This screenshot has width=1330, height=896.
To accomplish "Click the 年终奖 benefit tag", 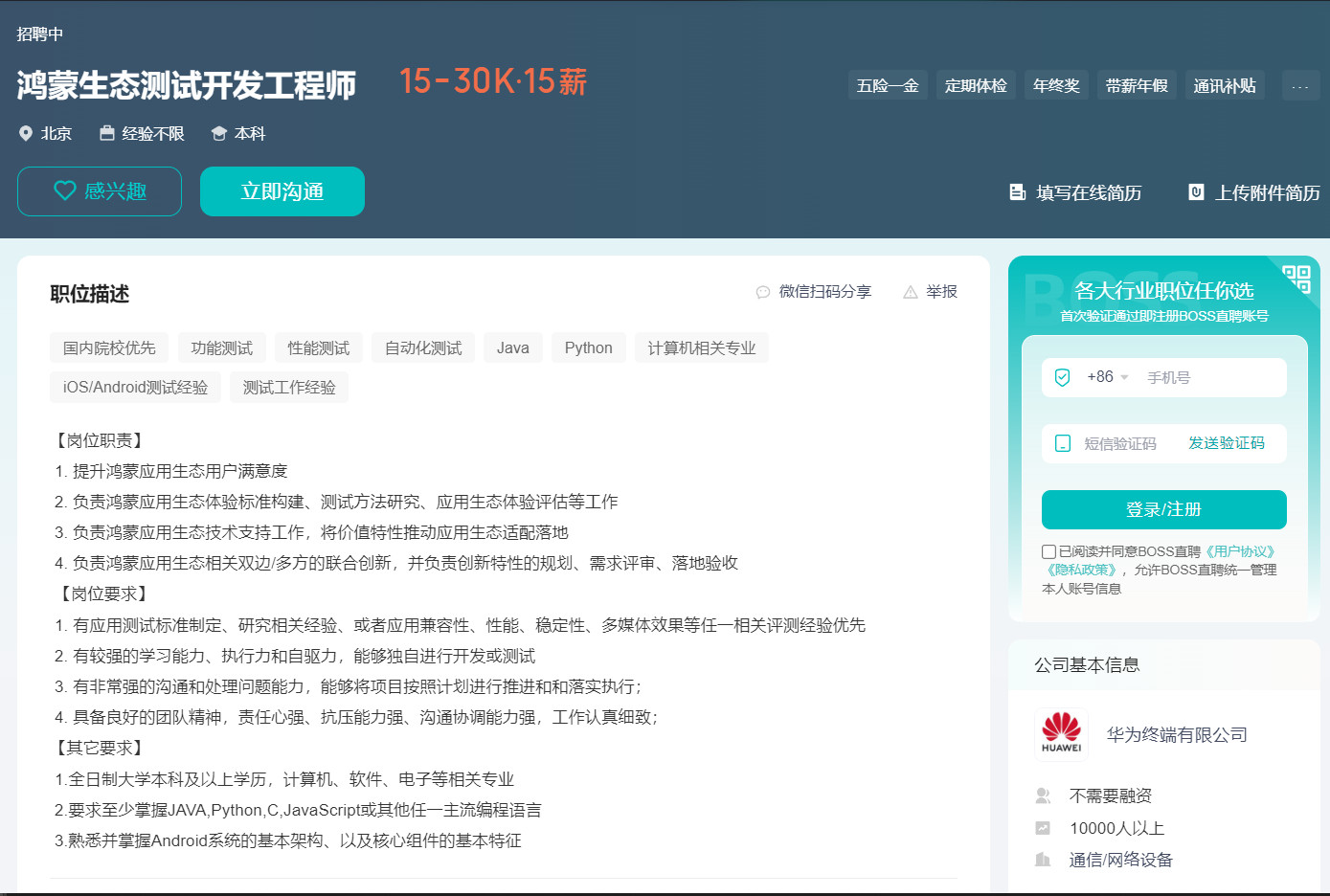I will point(1056,85).
